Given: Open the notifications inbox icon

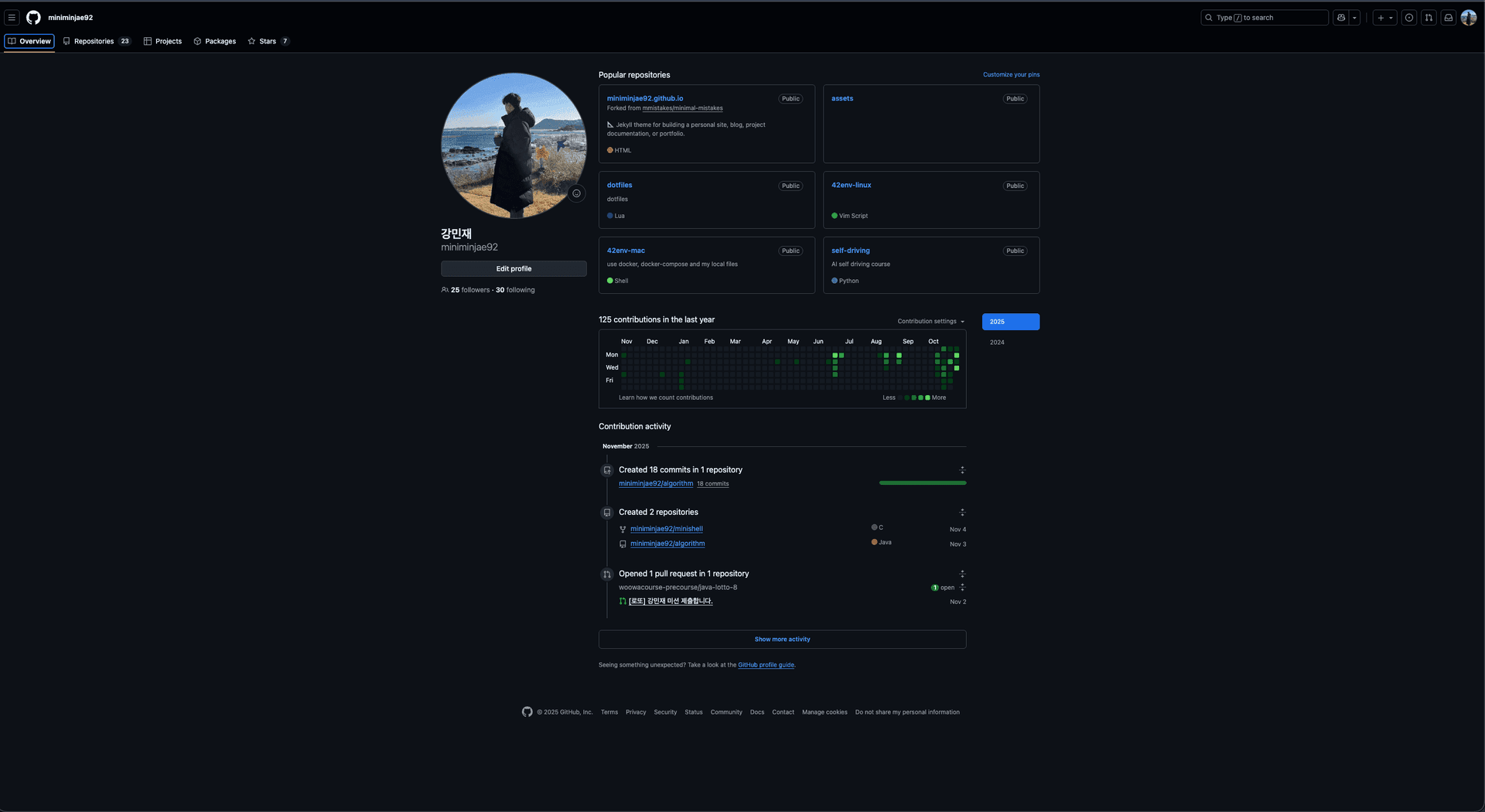Looking at the screenshot, I should tap(1449, 18).
